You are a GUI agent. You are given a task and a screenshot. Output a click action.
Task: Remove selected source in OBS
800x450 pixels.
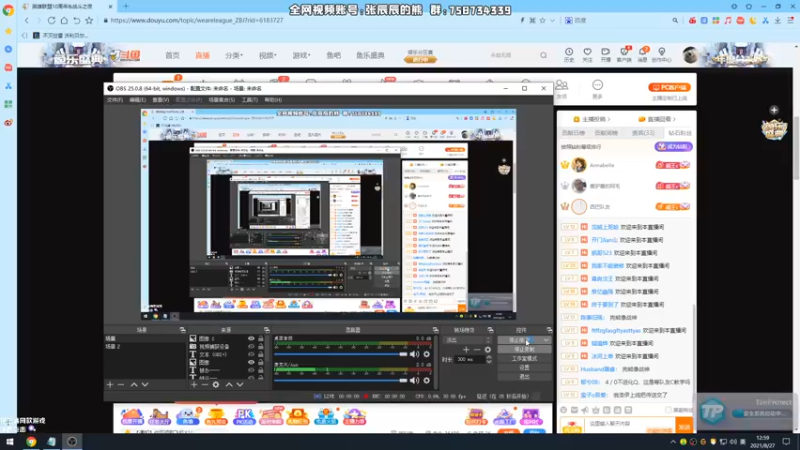(205, 384)
